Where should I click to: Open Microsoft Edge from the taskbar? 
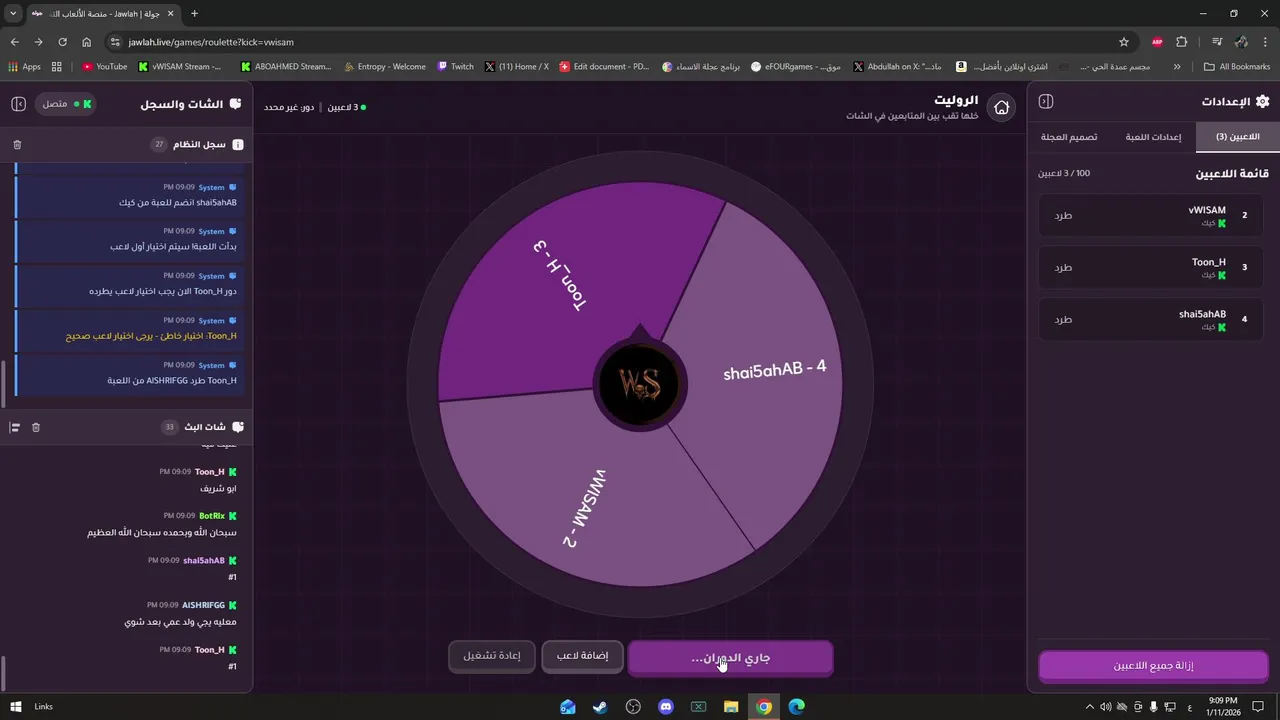797,707
